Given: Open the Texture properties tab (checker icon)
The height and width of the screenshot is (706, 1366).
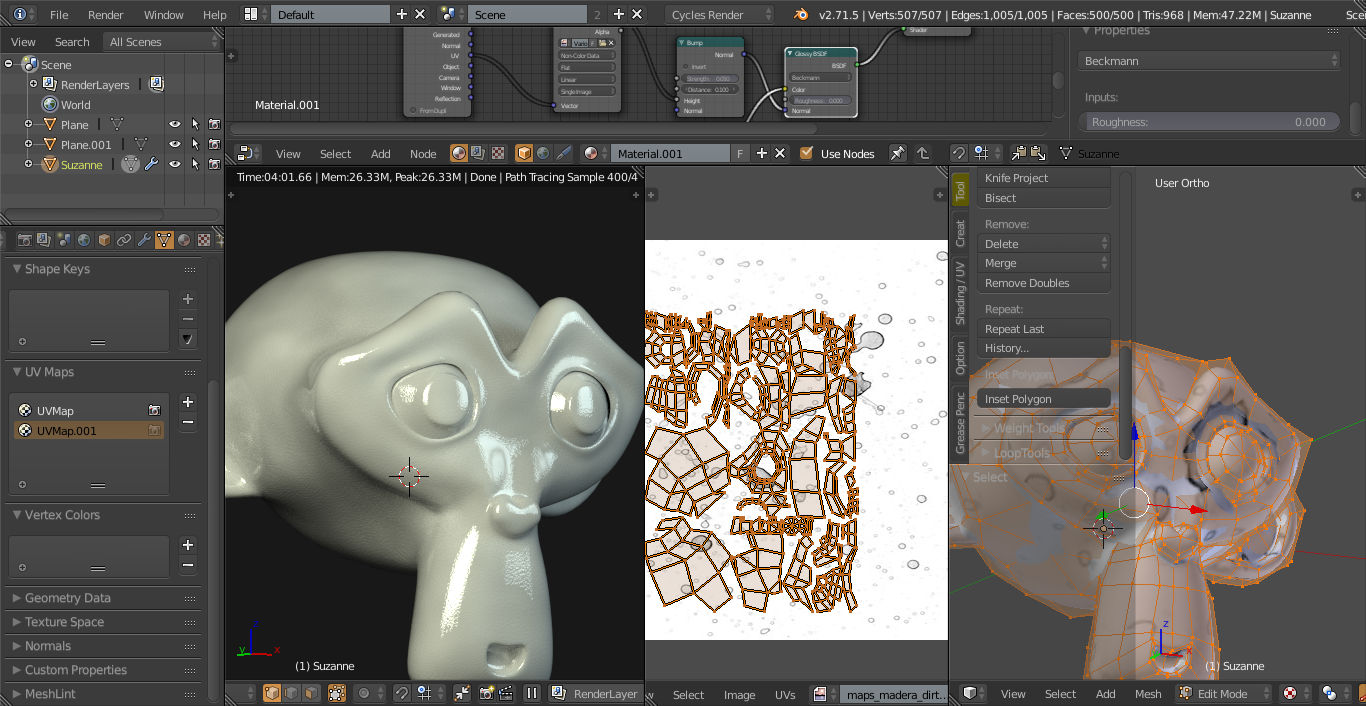Looking at the screenshot, I should pos(204,240).
